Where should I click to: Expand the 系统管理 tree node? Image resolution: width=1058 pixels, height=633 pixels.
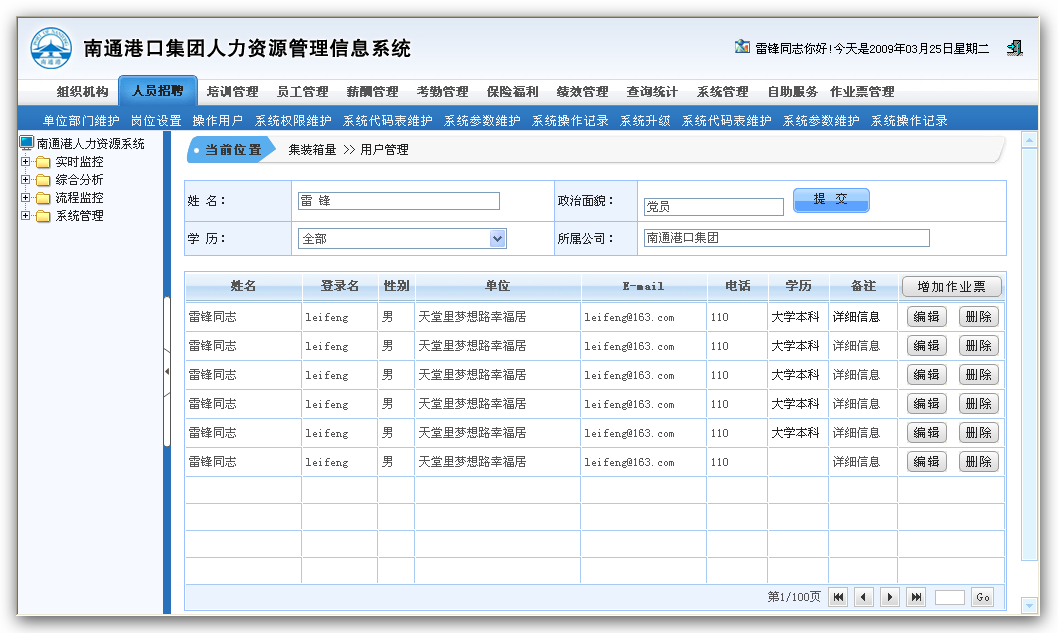click(x=24, y=214)
